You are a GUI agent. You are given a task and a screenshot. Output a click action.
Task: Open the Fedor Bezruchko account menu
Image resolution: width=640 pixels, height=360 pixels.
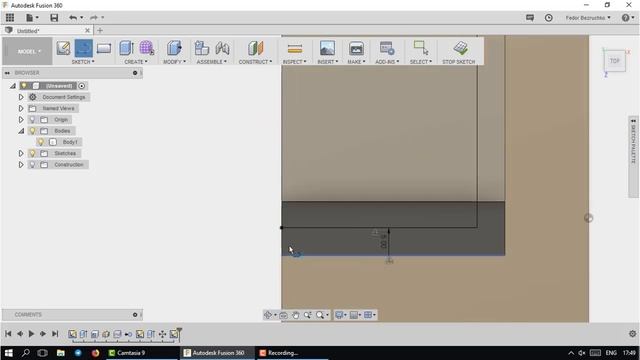(588, 18)
